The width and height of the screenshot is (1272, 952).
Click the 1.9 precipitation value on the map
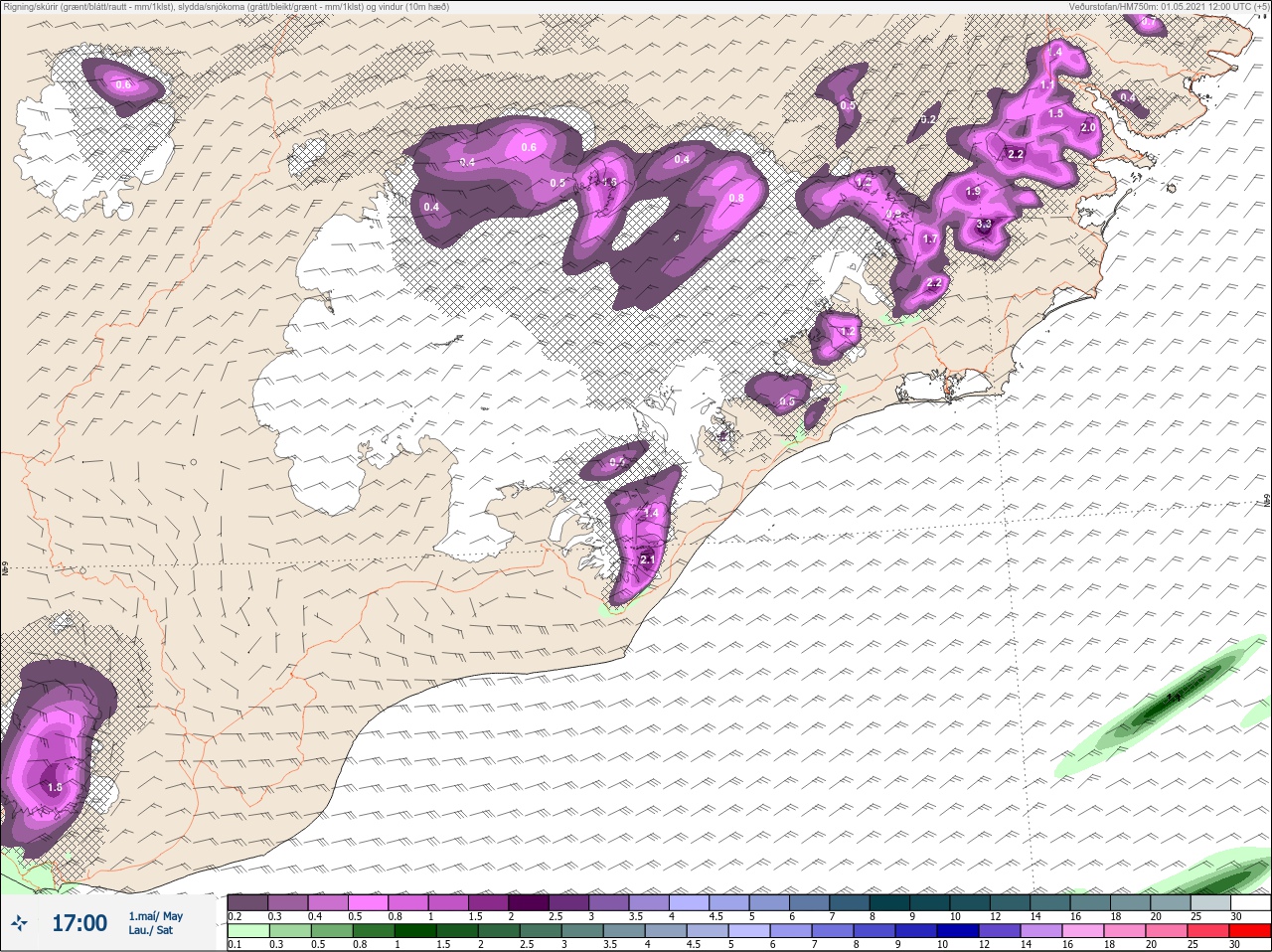pos(973,192)
